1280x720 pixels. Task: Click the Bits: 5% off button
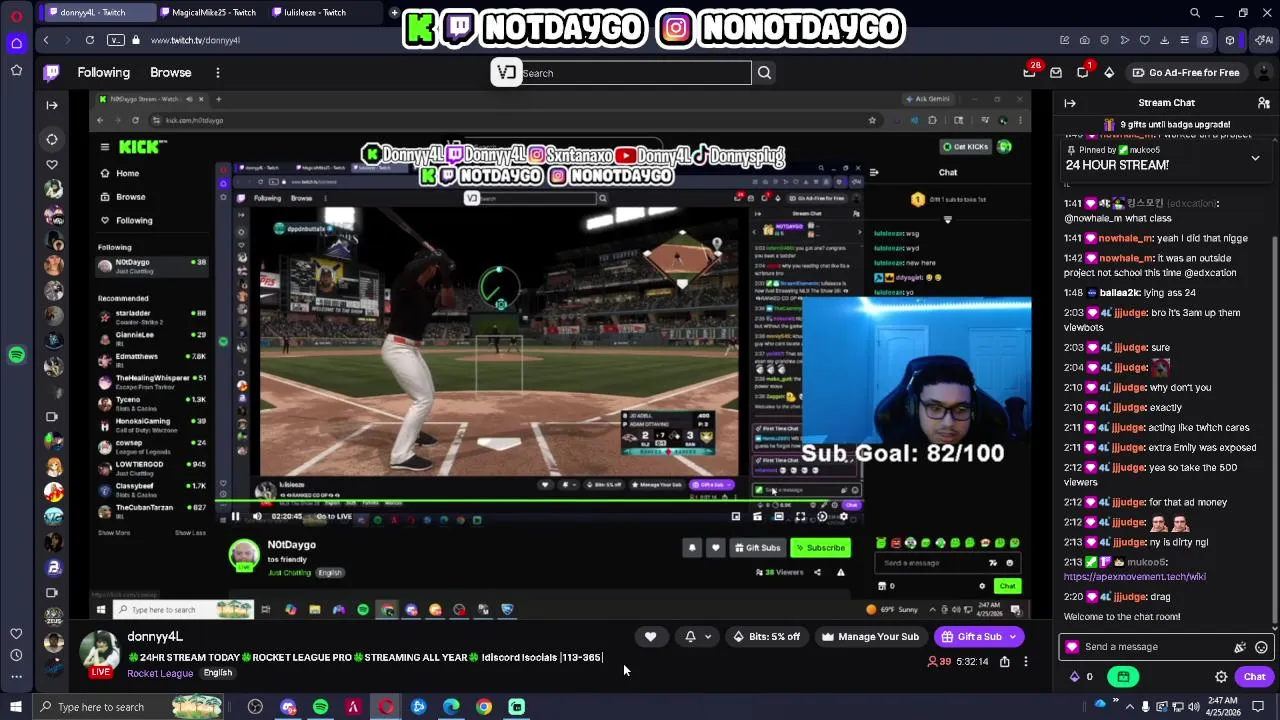point(767,637)
